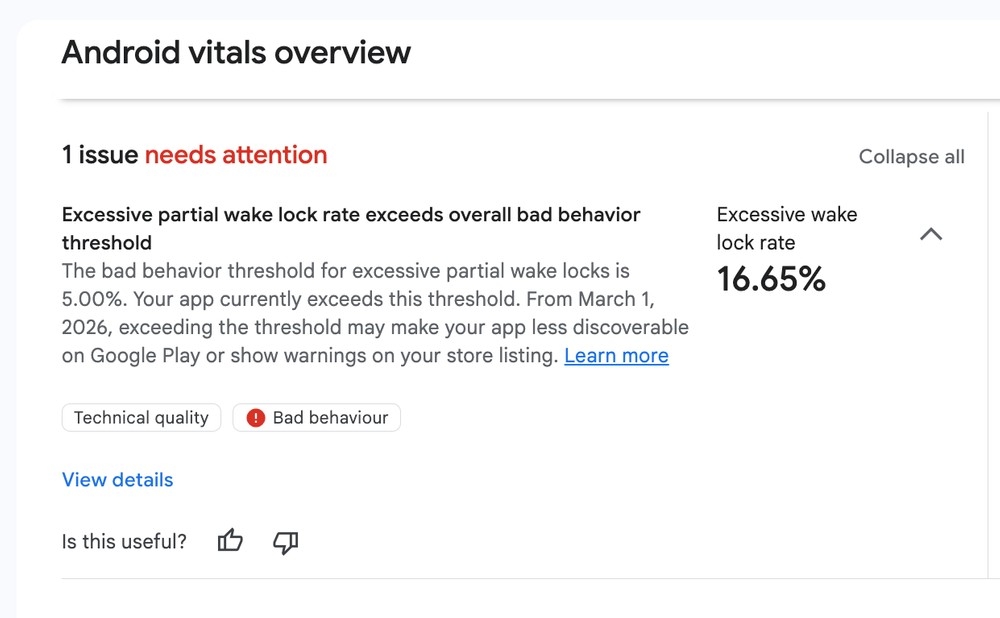The width and height of the screenshot is (1000, 618).
Task: Click the Is this useful prompt text
Action: pos(124,541)
